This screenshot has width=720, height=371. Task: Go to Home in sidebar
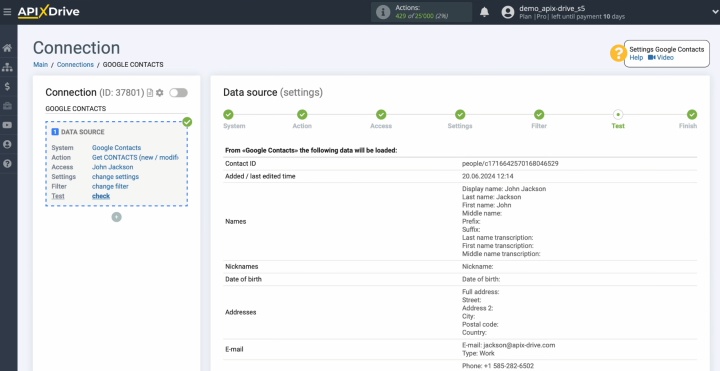click(7, 48)
